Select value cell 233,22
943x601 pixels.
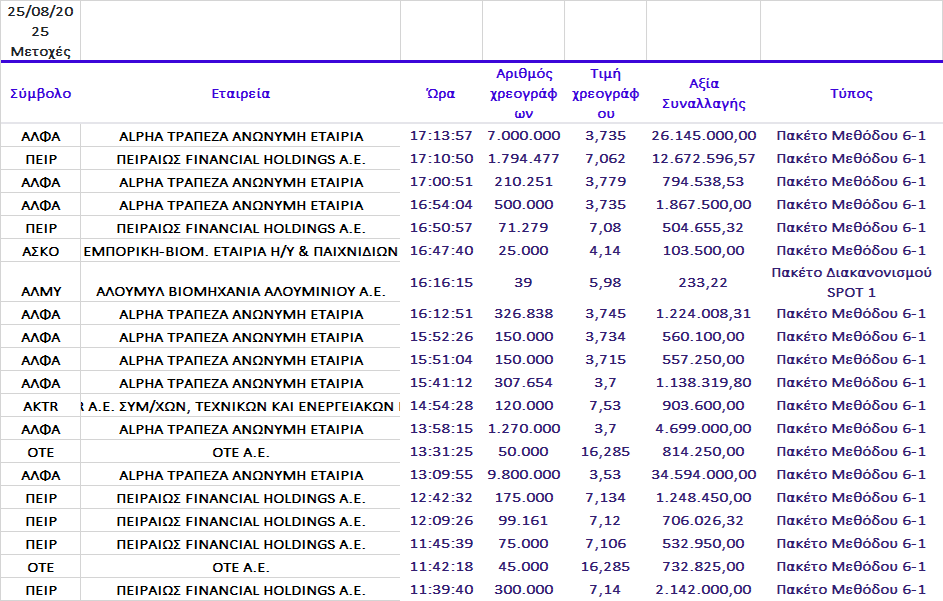703,283
